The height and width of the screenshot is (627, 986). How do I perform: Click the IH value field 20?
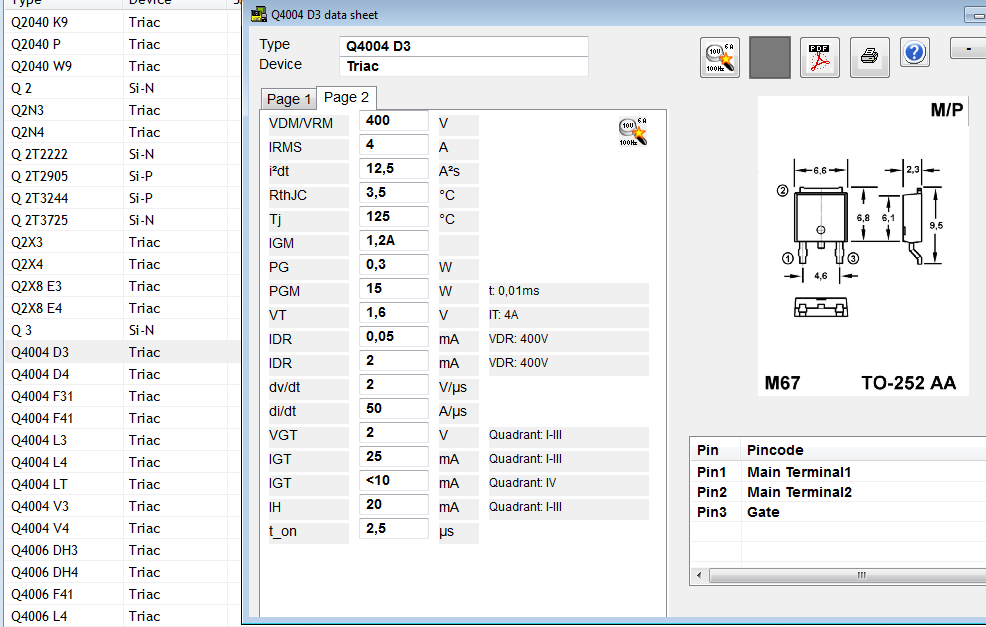click(394, 504)
